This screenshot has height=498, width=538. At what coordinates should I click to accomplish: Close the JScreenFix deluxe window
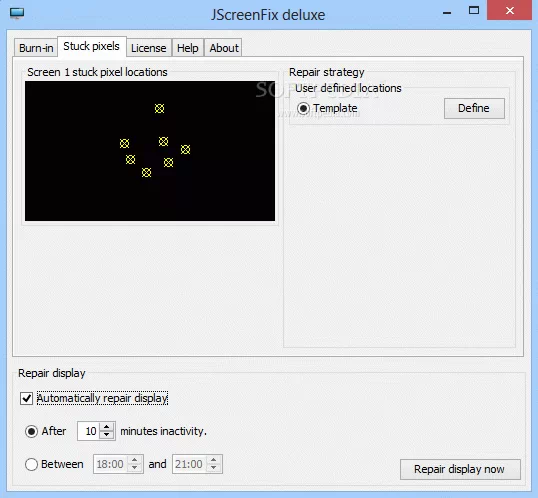point(510,10)
